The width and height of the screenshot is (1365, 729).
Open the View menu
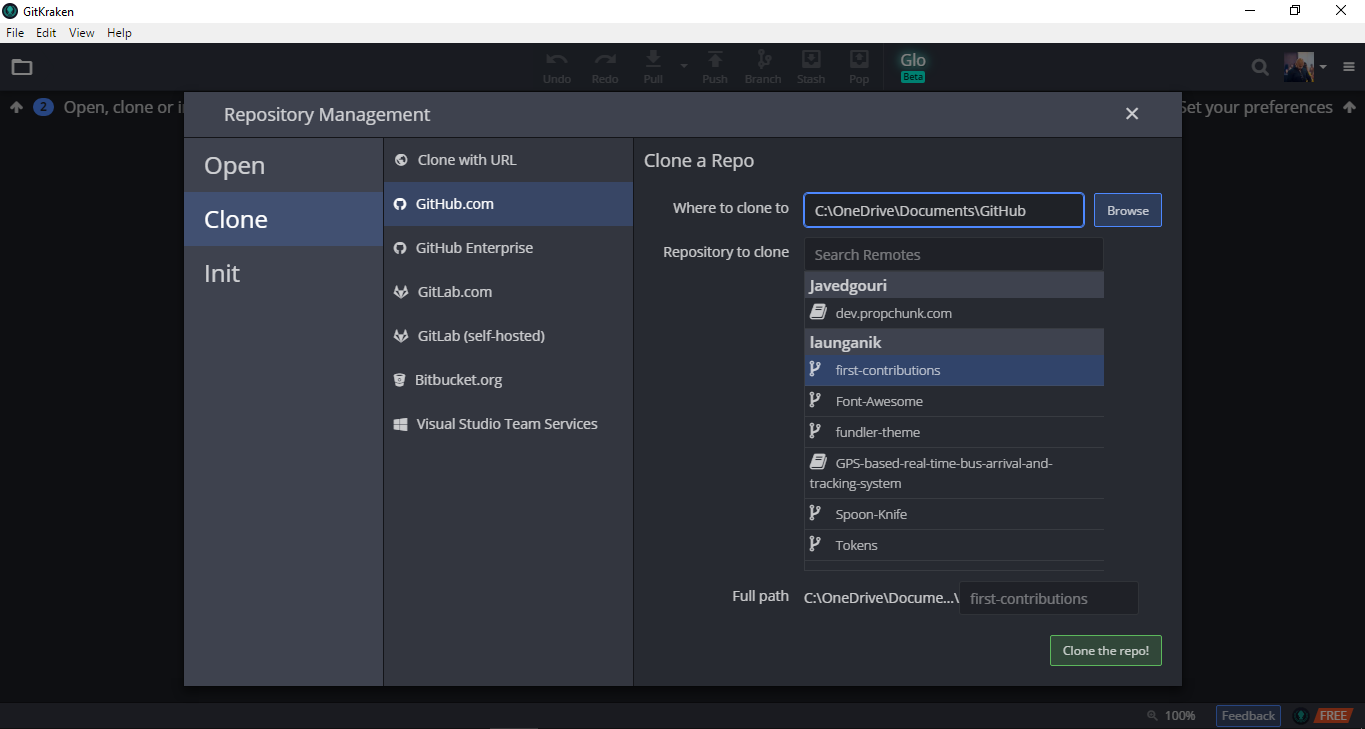coord(82,33)
